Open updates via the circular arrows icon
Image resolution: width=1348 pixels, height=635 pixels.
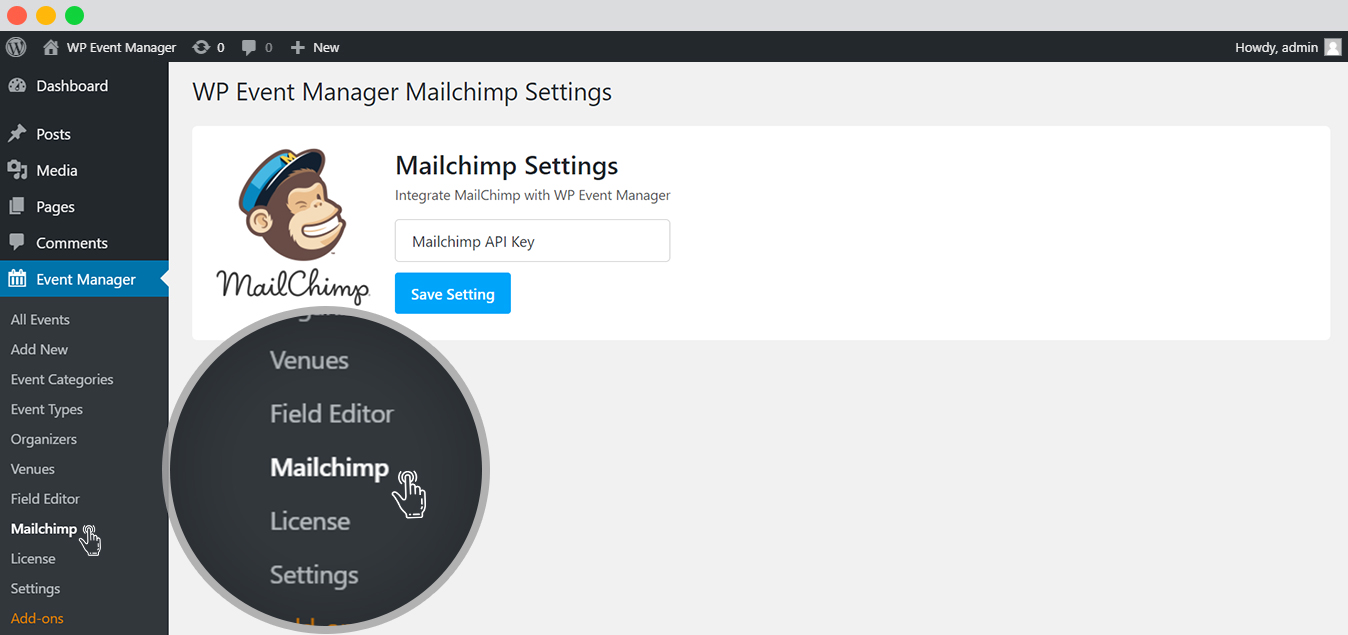click(x=201, y=47)
